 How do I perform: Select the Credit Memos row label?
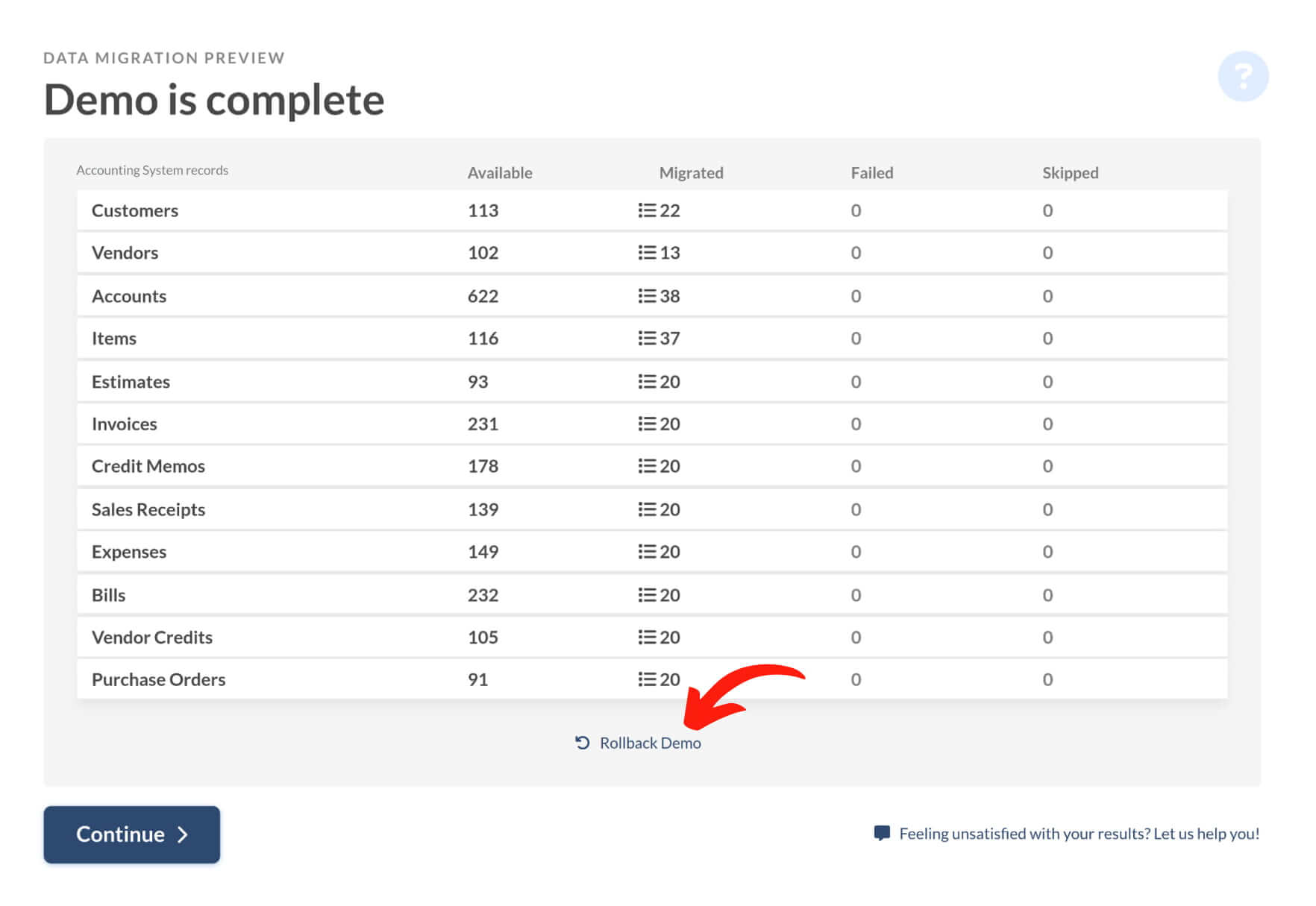click(148, 466)
